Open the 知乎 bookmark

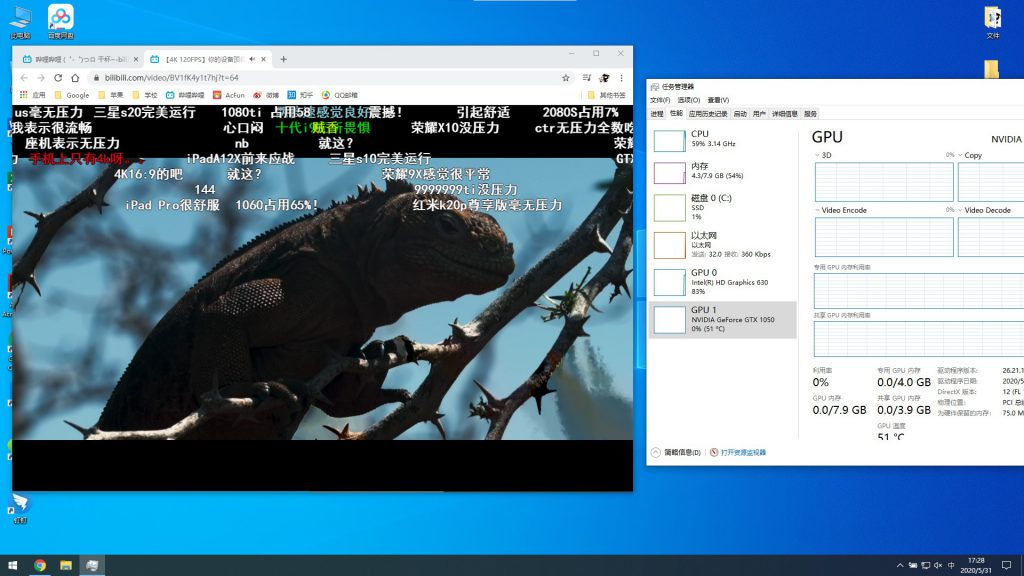(x=300, y=95)
